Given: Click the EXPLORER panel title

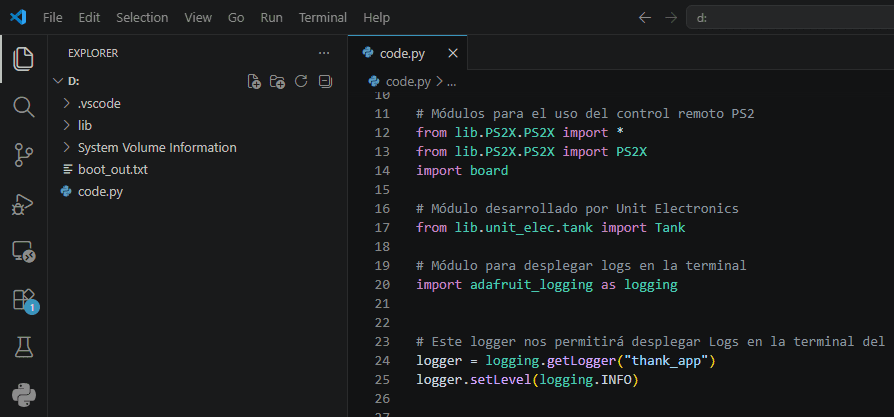Looking at the screenshot, I should click(93, 53).
